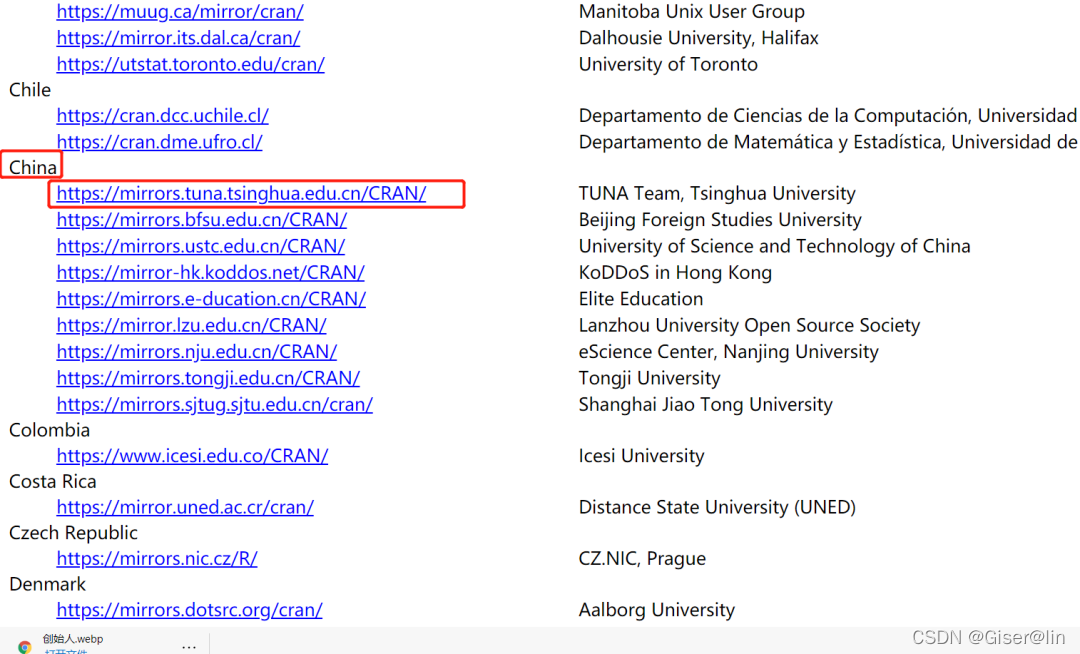Screen dimensions: 1080x654
Task: Open the utstat.toronto.edu CRAN link
Action: 191,64
